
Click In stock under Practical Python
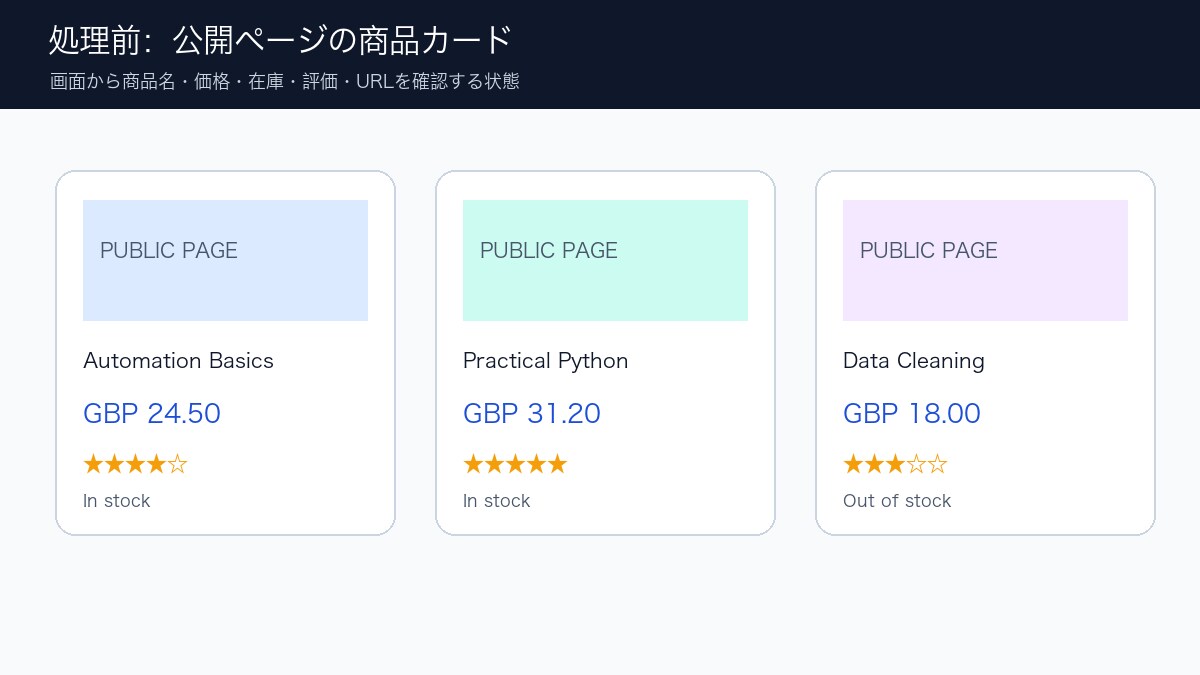click(x=496, y=501)
